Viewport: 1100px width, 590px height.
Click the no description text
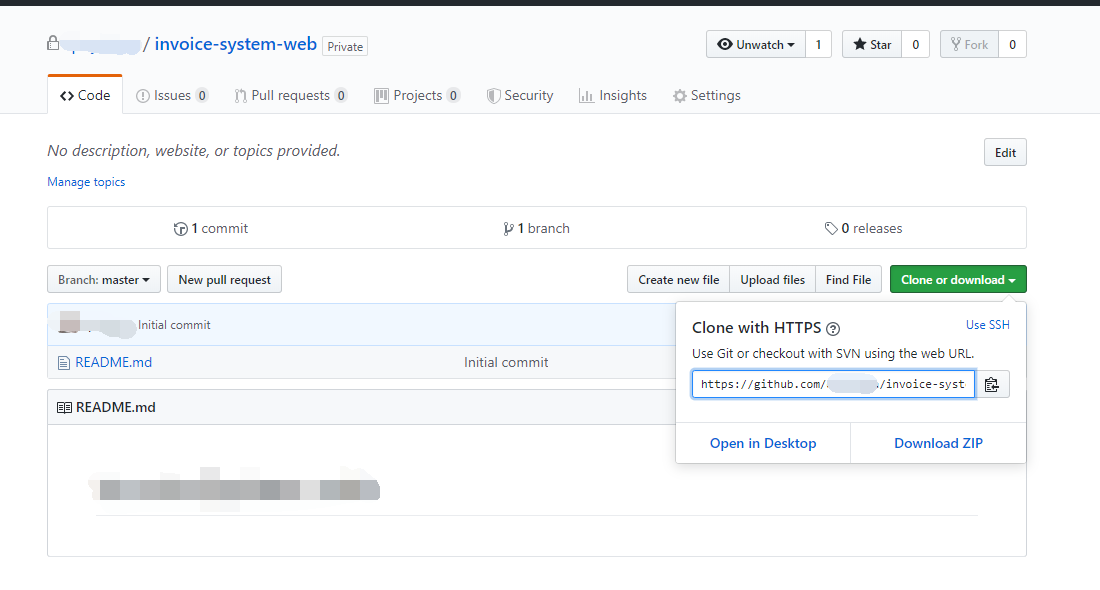tap(194, 151)
